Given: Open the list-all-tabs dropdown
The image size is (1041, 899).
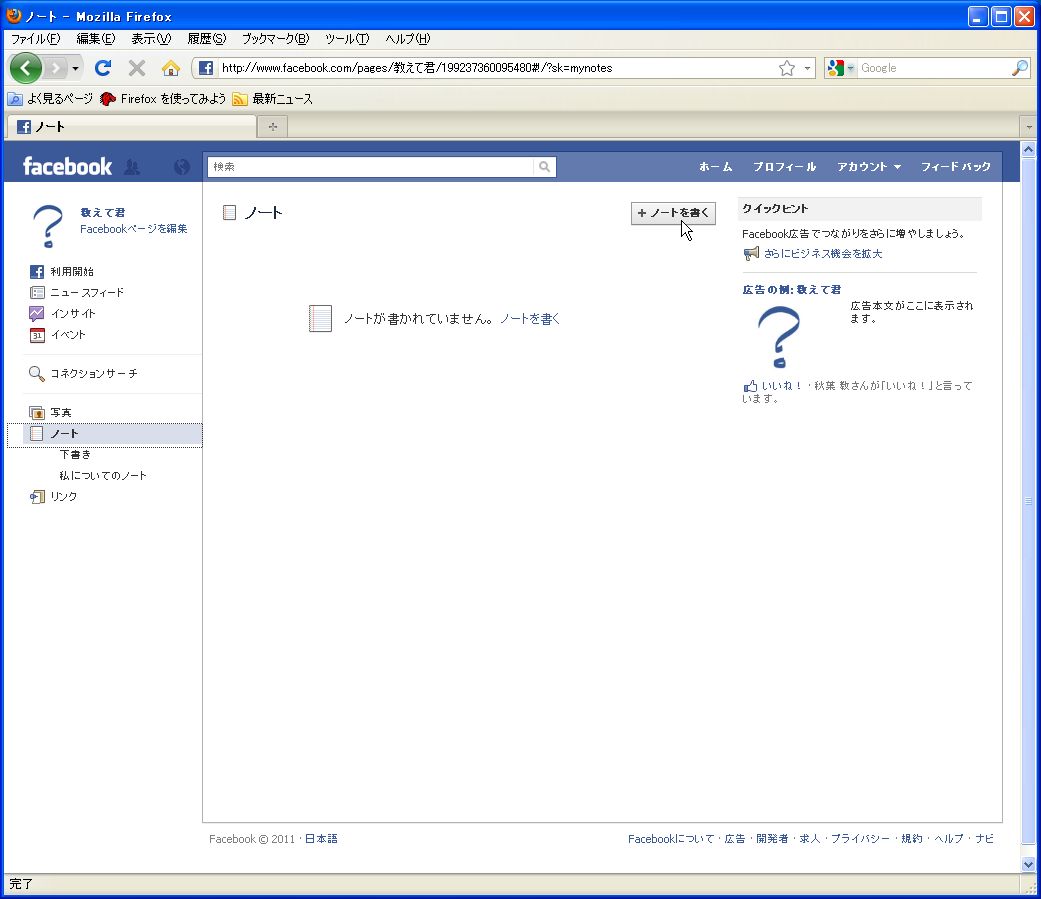Looking at the screenshot, I should pos(1028,126).
